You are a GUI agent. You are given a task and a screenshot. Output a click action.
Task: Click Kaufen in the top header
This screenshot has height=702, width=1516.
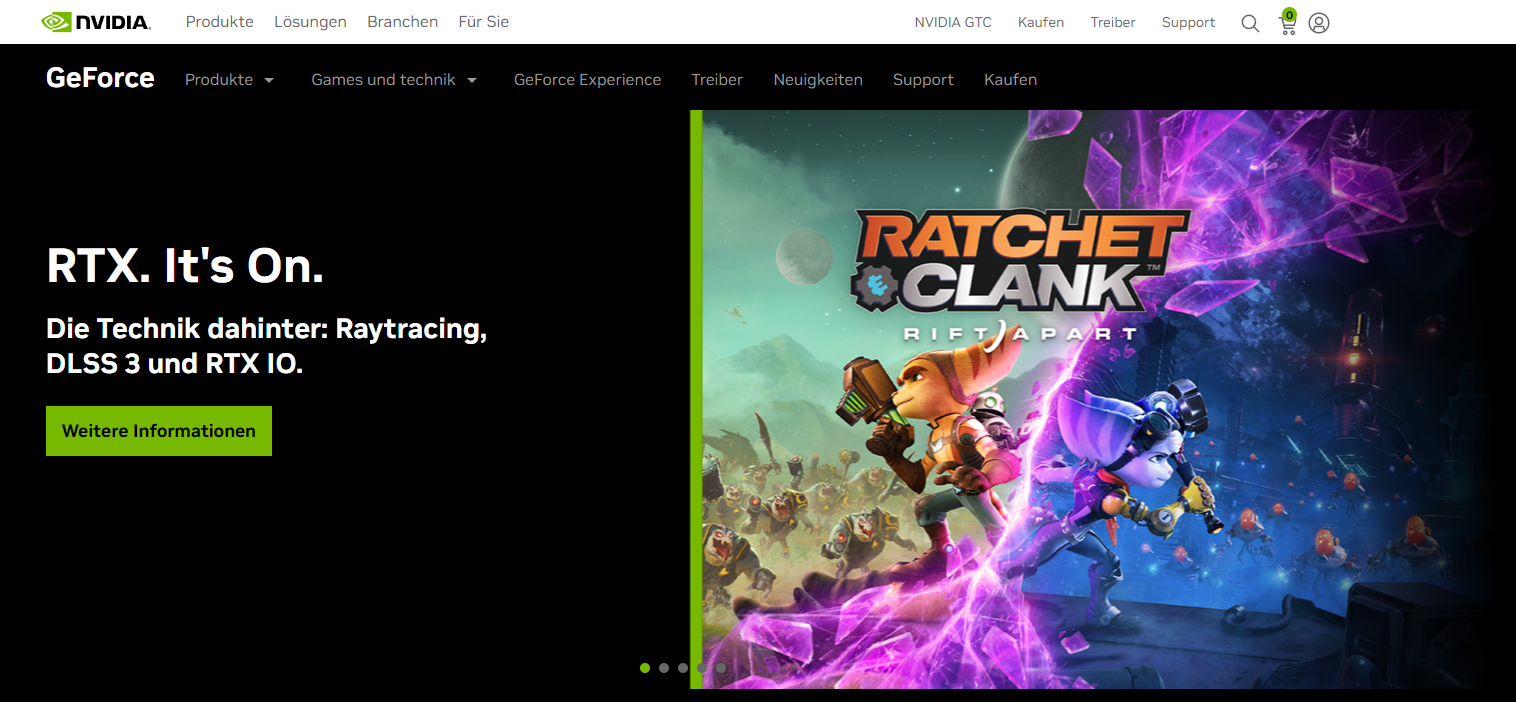click(1041, 22)
